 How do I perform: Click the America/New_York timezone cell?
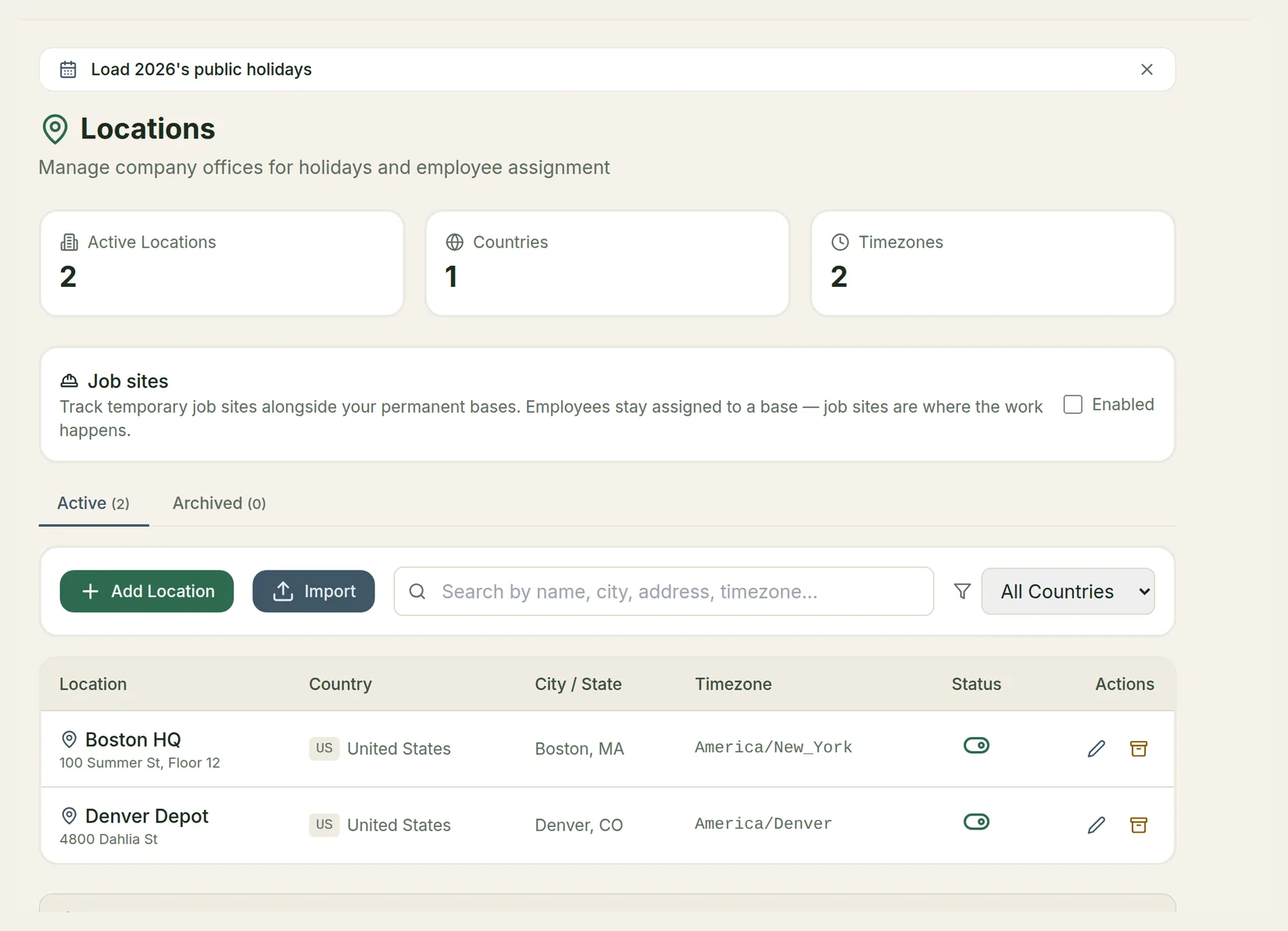[774, 747]
